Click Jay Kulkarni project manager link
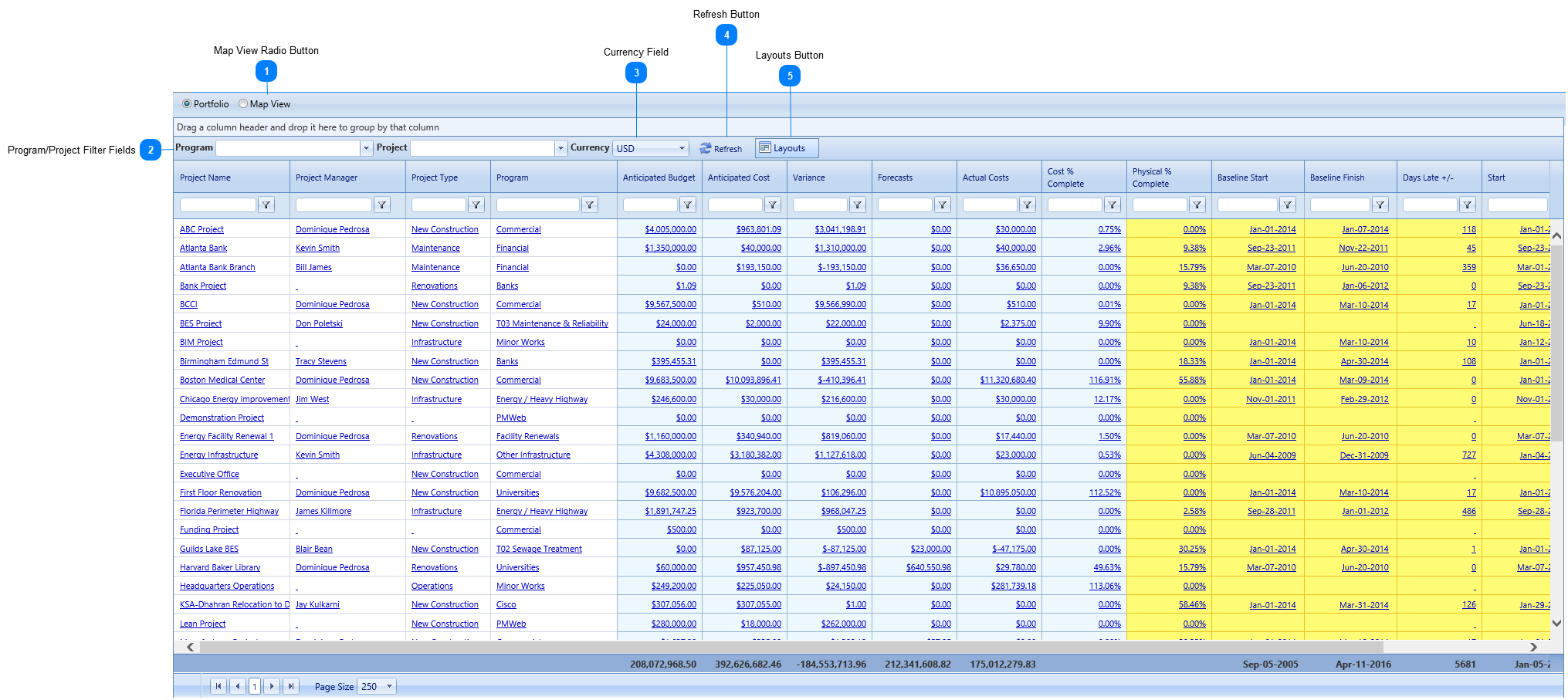The width and height of the screenshot is (1568, 700). pos(317,604)
